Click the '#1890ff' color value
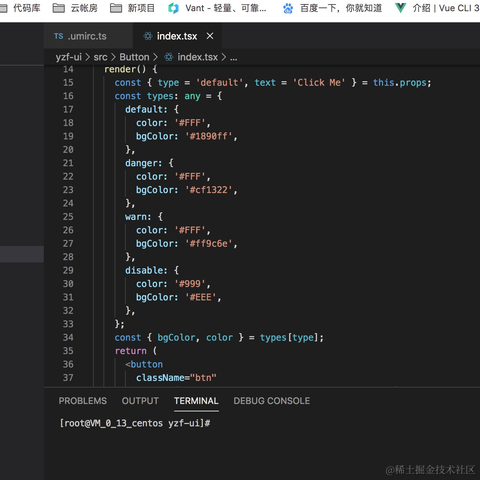Image resolution: width=480 pixels, height=480 pixels. (x=209, y=136)
